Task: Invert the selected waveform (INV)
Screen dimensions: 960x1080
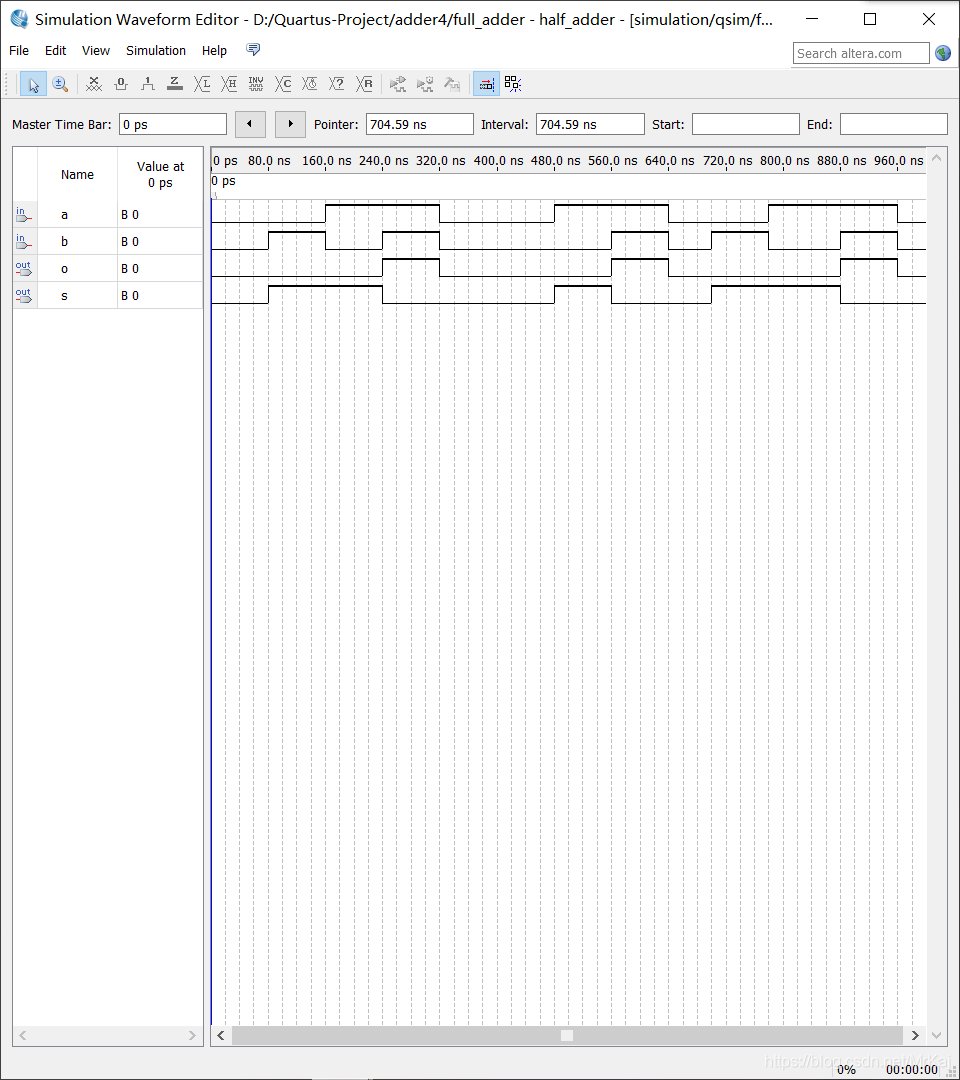Action: point(255,84)
